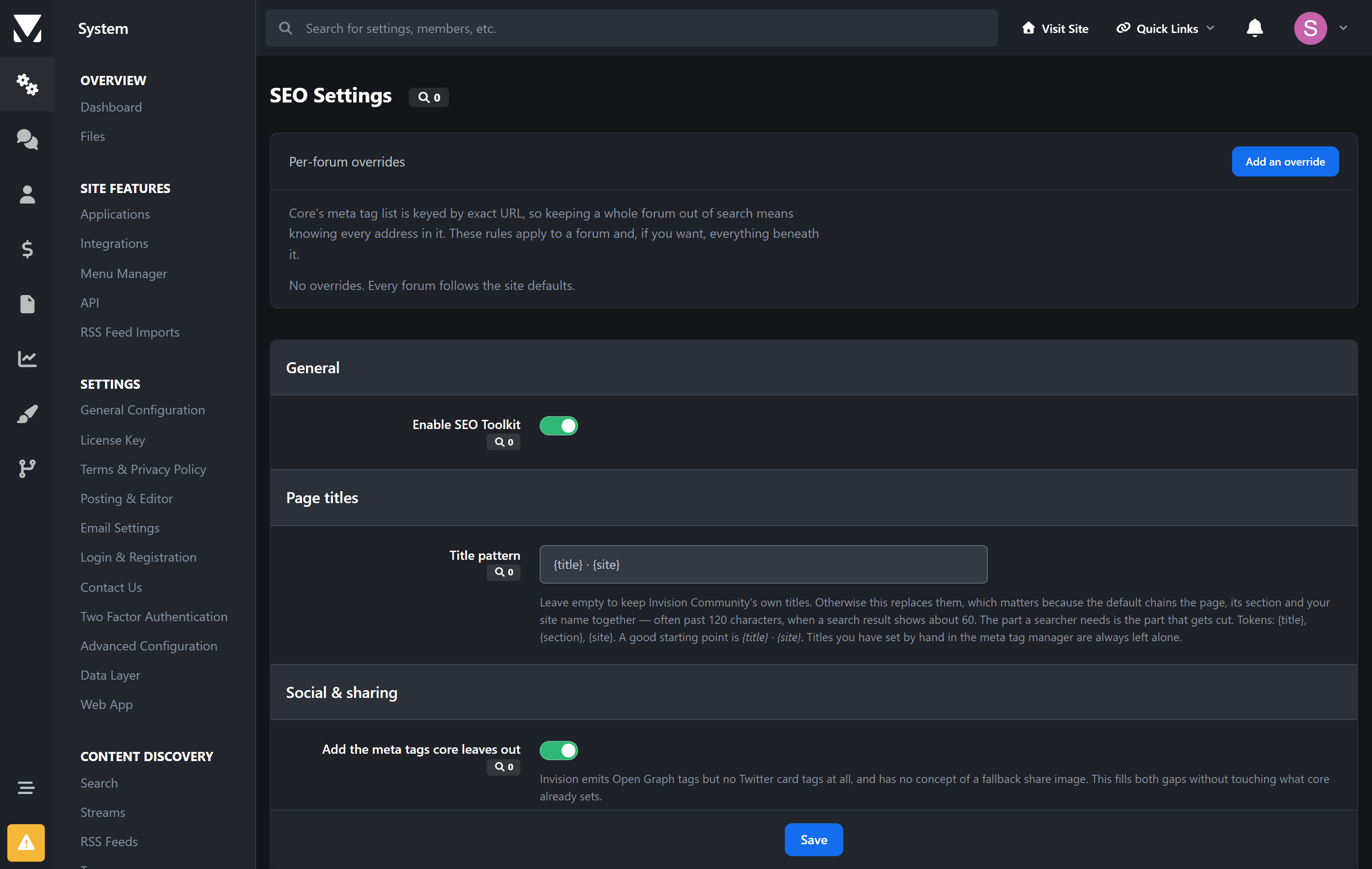Go to Applications under Site Features

[115, 214]
